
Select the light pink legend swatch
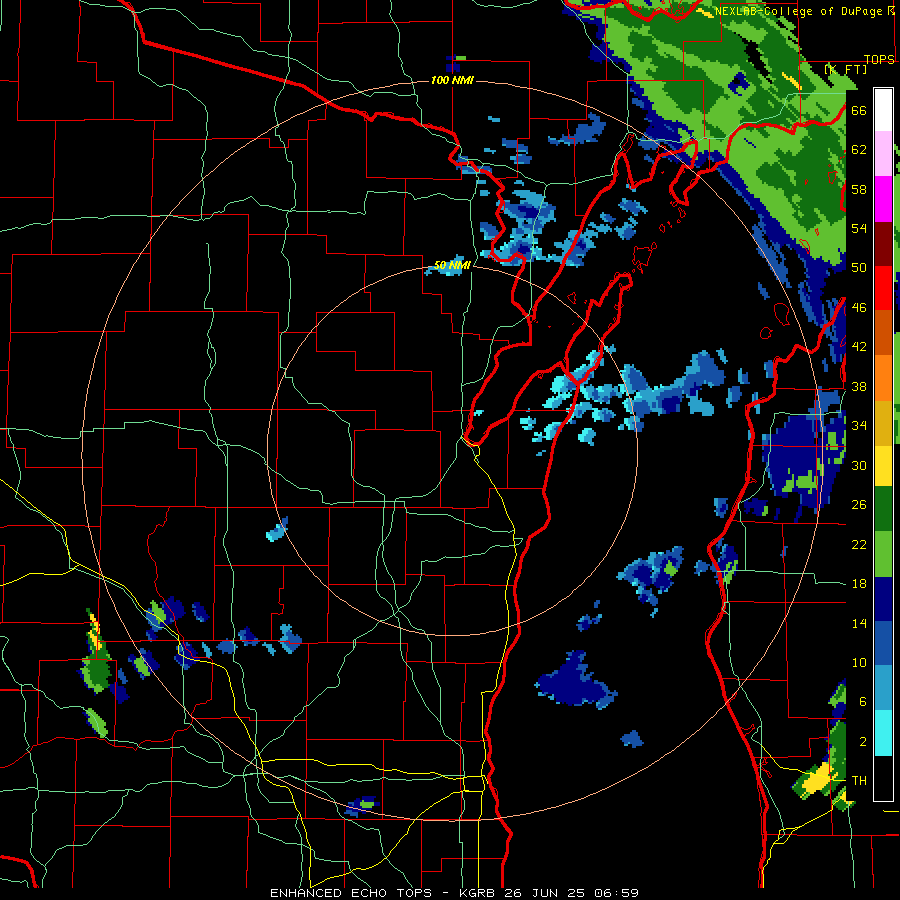tap(883, 153)
